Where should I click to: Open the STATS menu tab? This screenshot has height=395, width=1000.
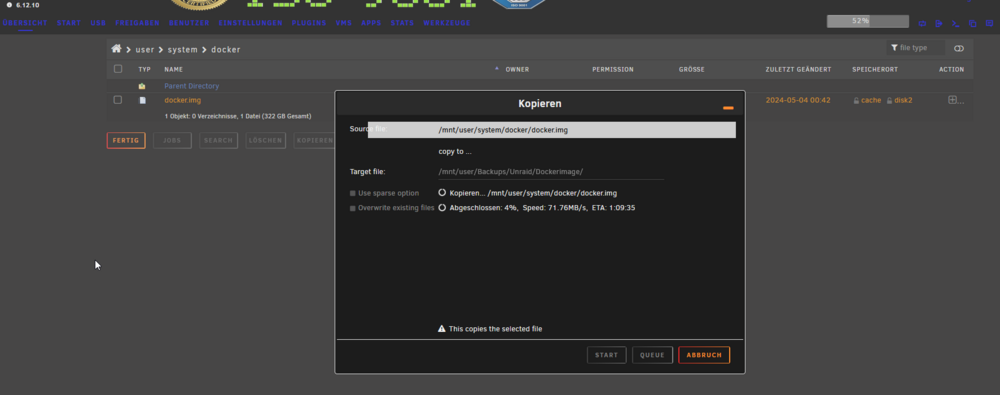tap(402, 23)
